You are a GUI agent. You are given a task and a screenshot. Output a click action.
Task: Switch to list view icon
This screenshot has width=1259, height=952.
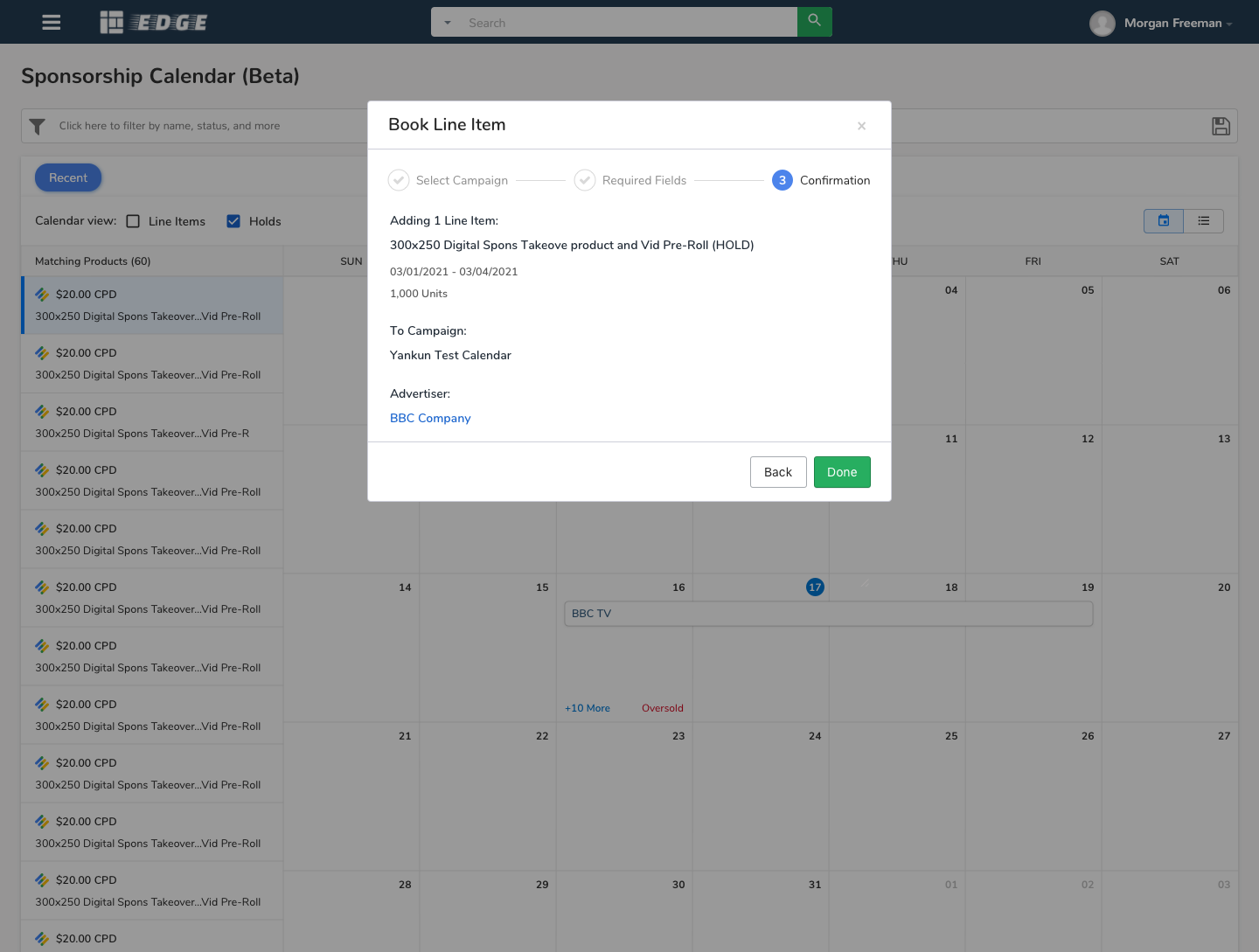1203,221
